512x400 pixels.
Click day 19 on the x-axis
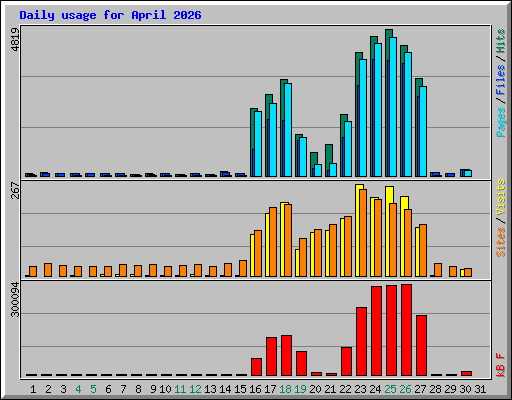[x=300, y=389]
